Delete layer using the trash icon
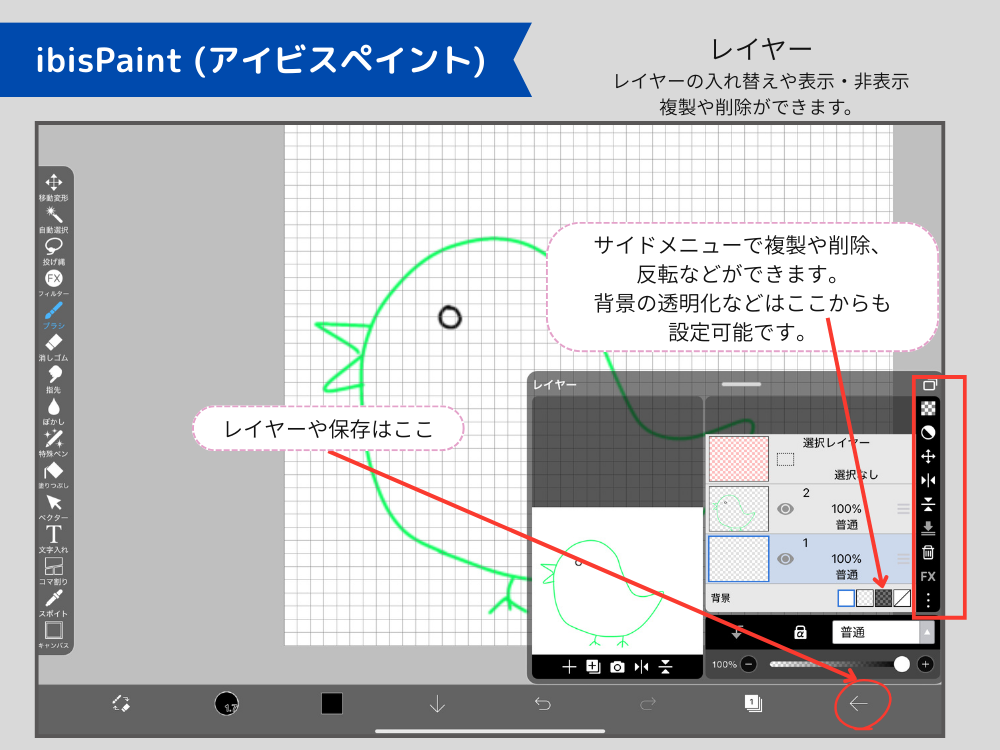Screen dimensions: 1000x750 [928, 552]
